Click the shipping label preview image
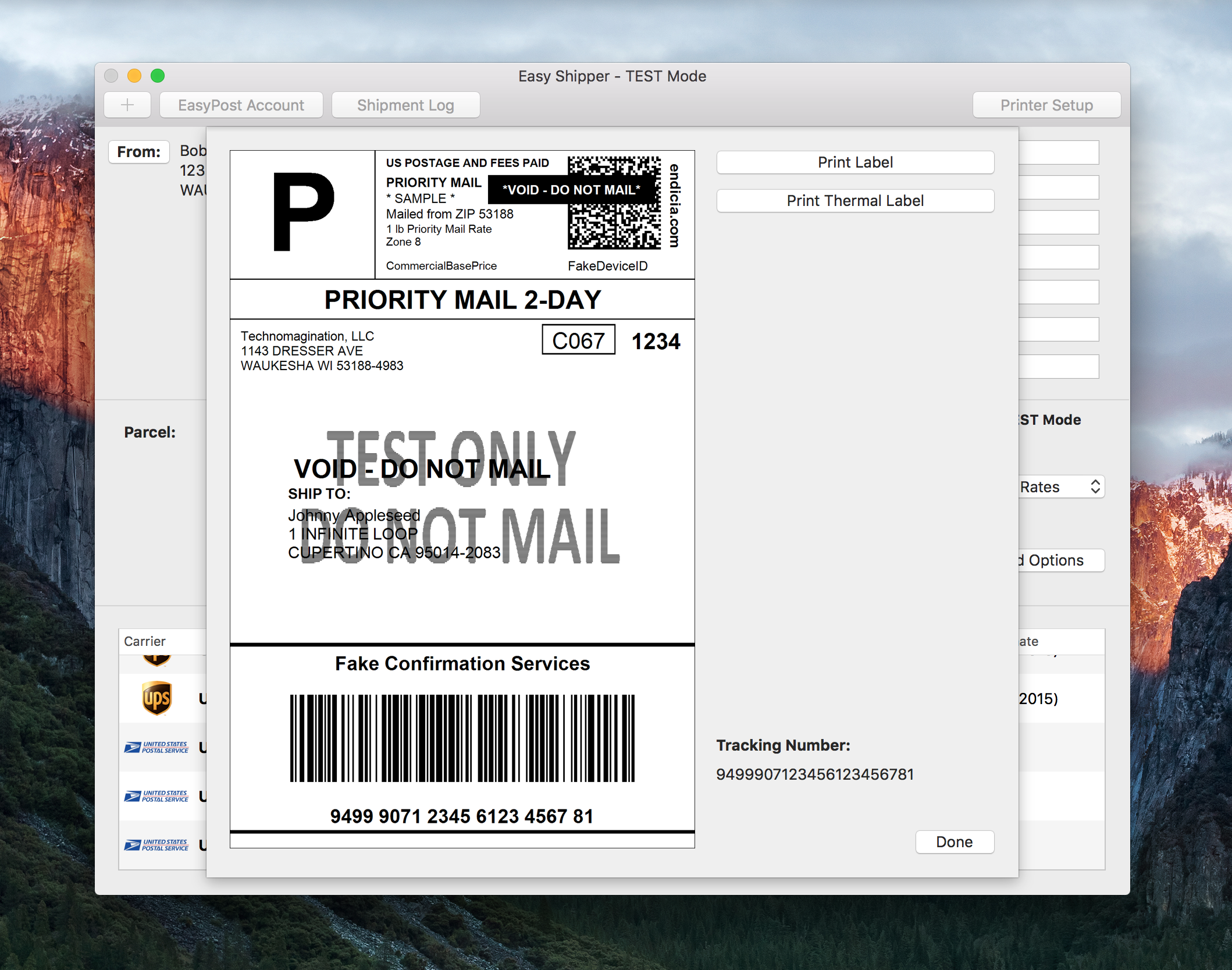 (x=462, y=499)
